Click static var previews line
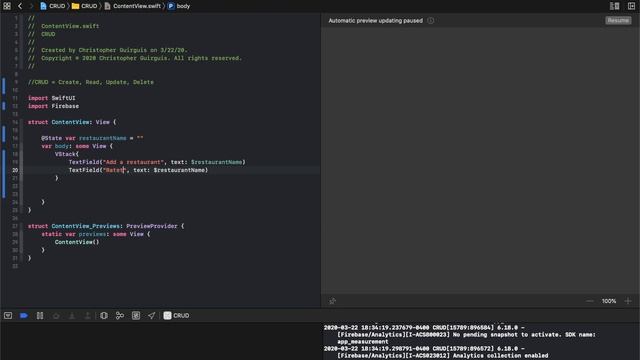 96,234
